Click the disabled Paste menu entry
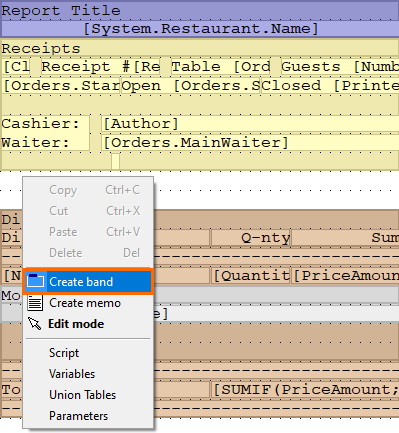 (x=88, y=232)
